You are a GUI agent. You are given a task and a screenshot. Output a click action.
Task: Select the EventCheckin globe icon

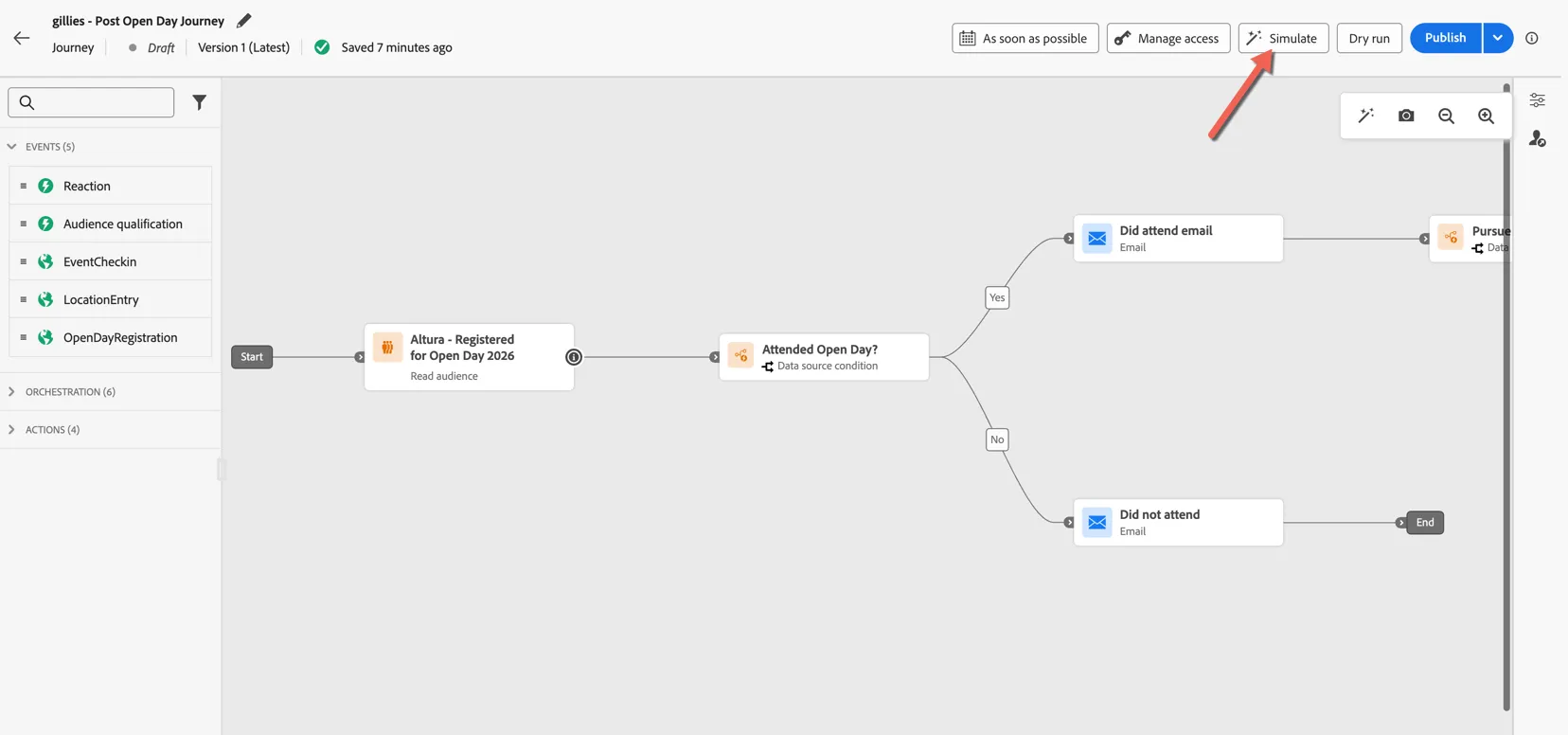45,261
